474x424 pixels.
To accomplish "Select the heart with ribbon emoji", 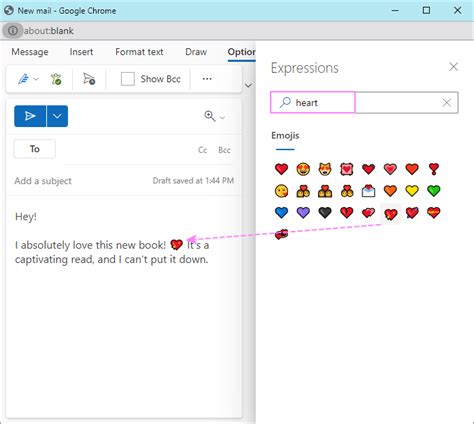I will 434,213.
